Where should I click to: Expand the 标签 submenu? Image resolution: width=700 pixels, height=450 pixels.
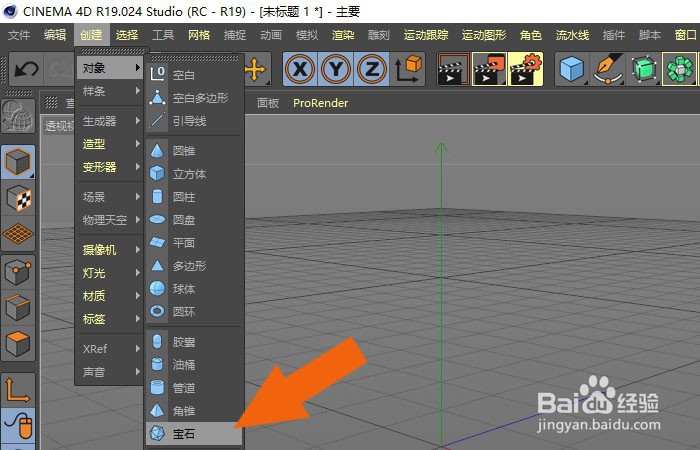[x=110, y=319]
